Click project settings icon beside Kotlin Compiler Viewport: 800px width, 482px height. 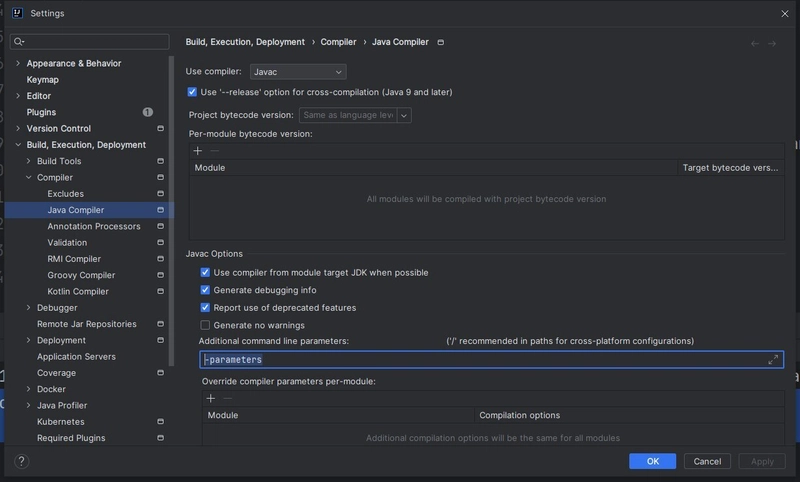[x=161, y=291]
